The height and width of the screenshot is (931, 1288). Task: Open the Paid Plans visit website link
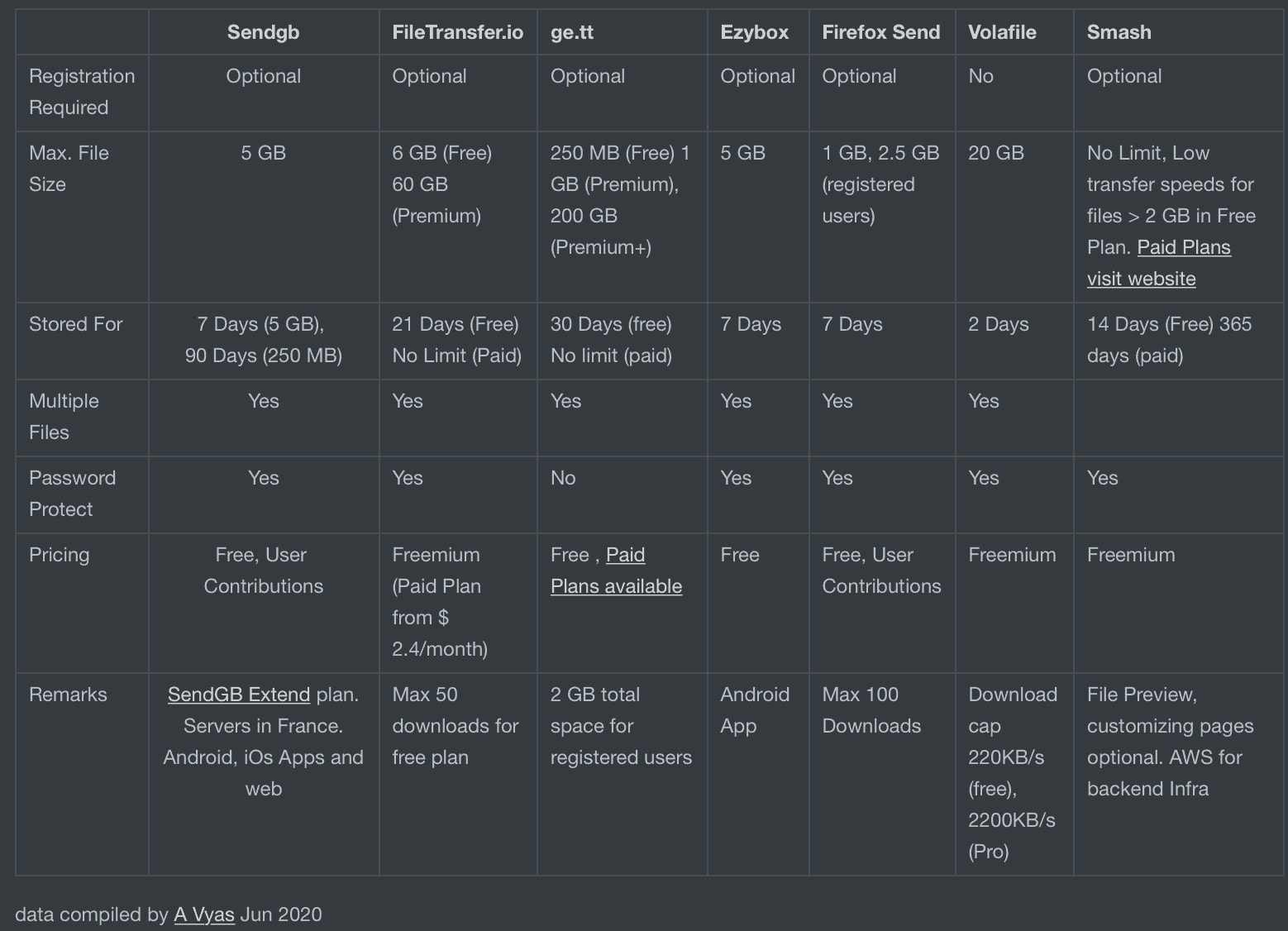(x=1159, y=263)
